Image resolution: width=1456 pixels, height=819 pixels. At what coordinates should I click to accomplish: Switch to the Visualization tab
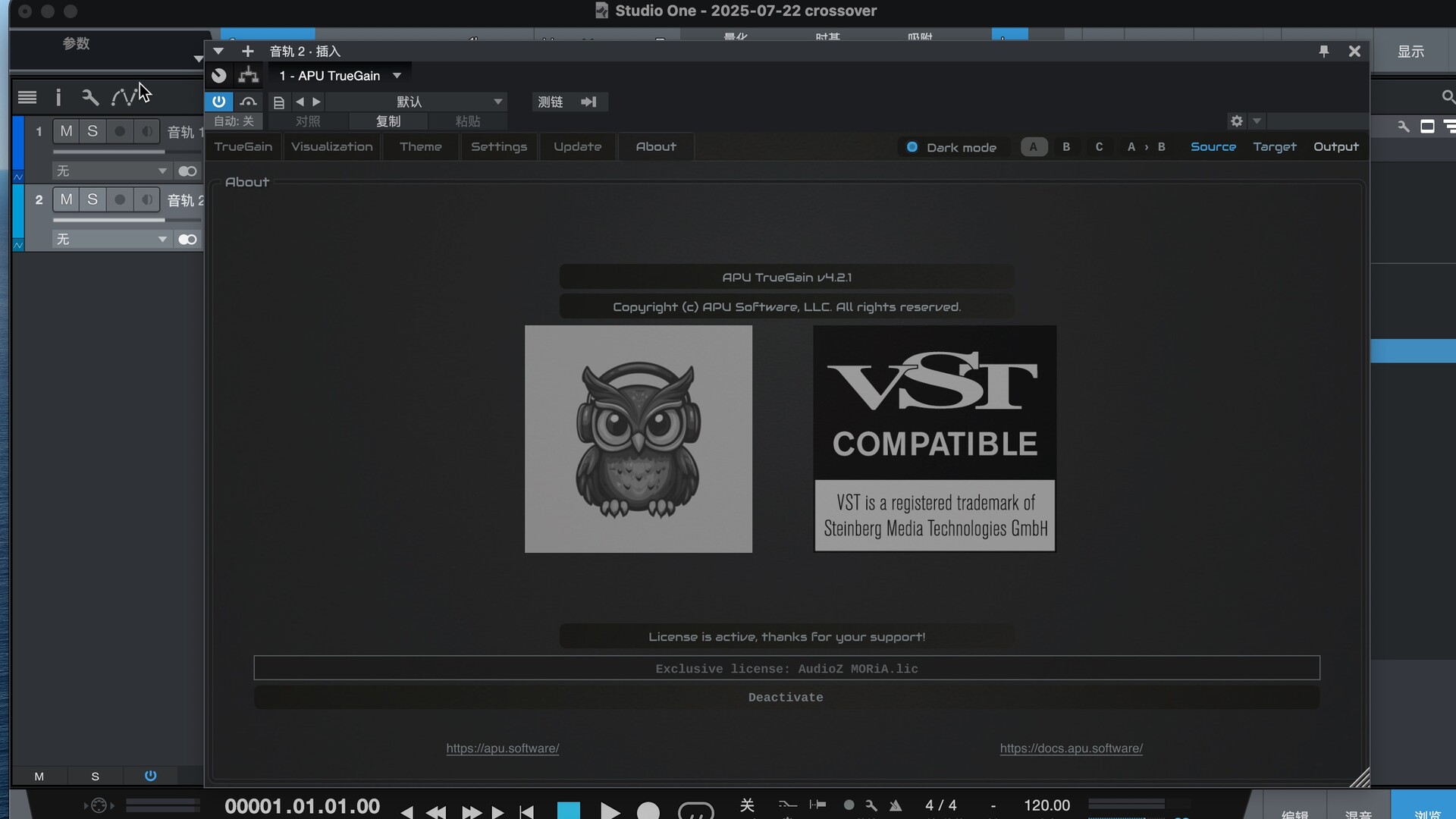pos(332,147)
